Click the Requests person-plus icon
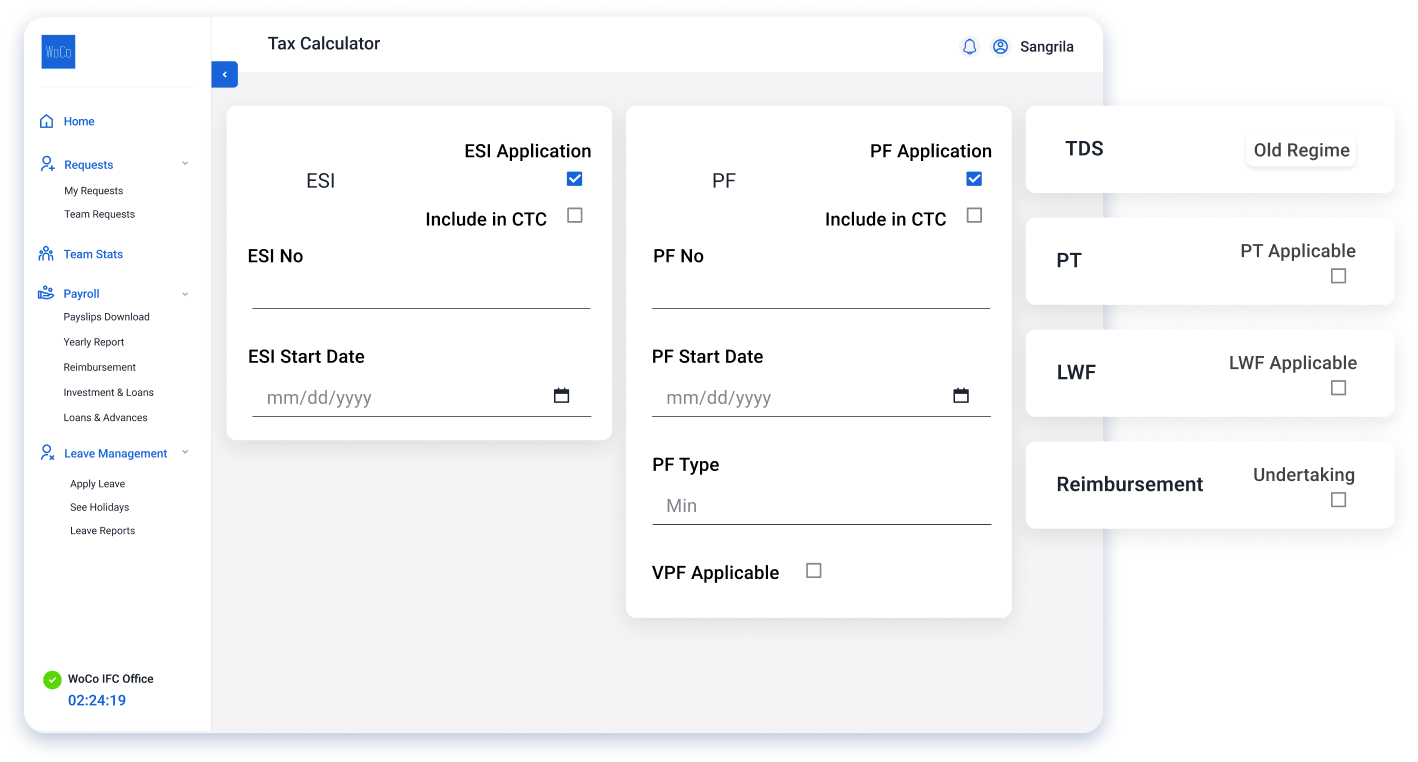The height and width of the screenshot is (762, 1418). [46, 164]
